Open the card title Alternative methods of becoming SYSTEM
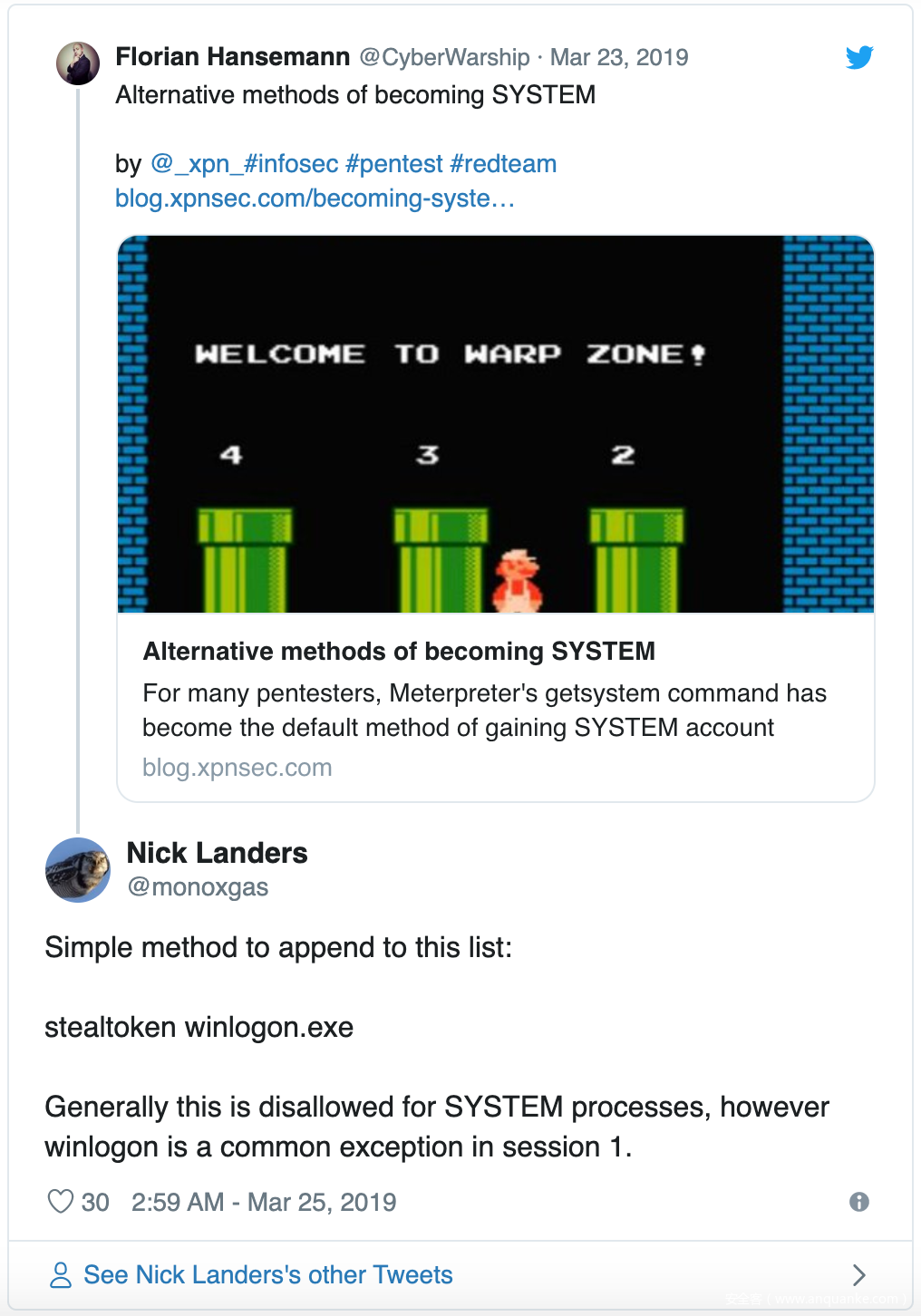The image size is (921, 1316). point(399,652)
